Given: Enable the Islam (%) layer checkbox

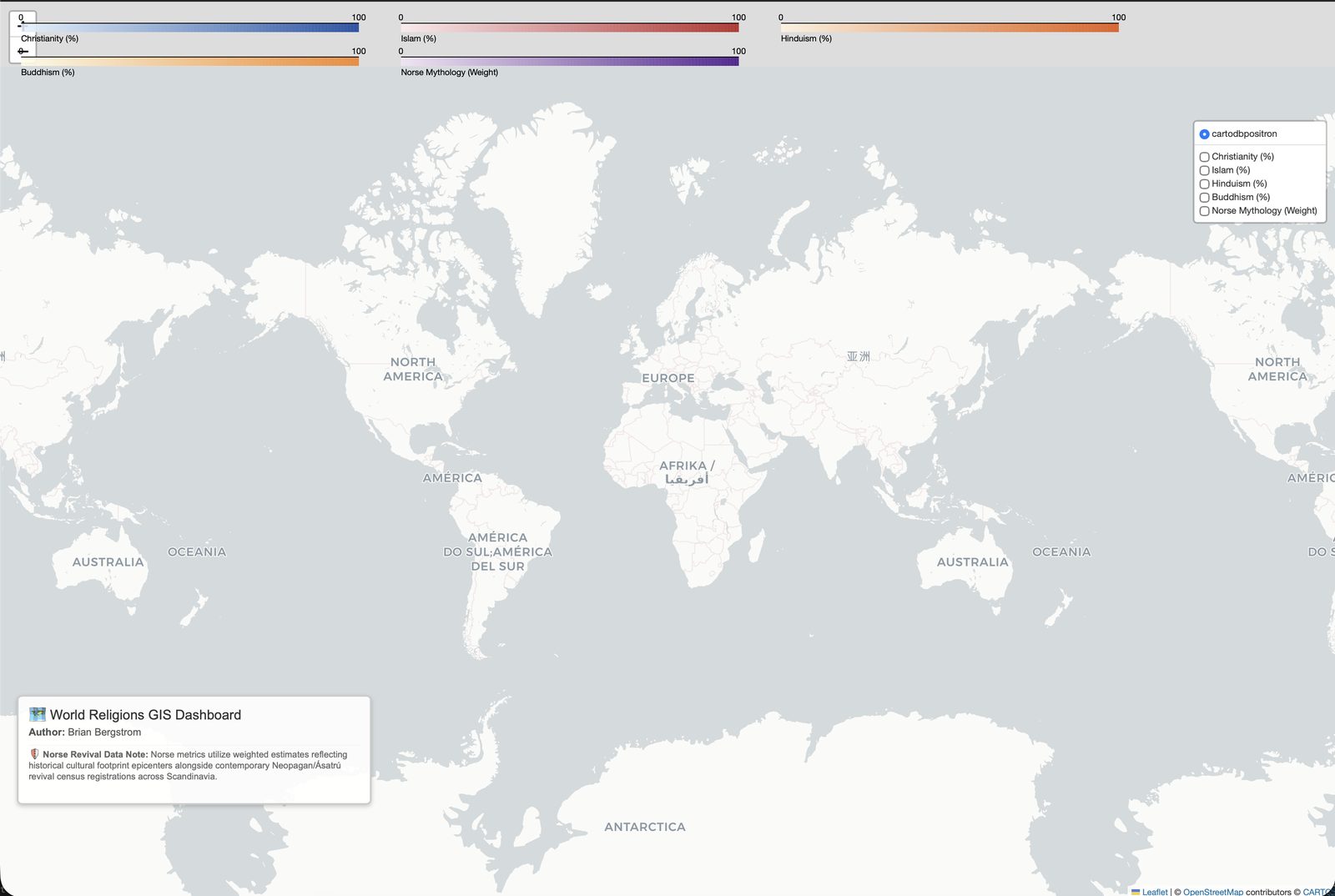Looking at the screenshot, I should coord(1204,170).
